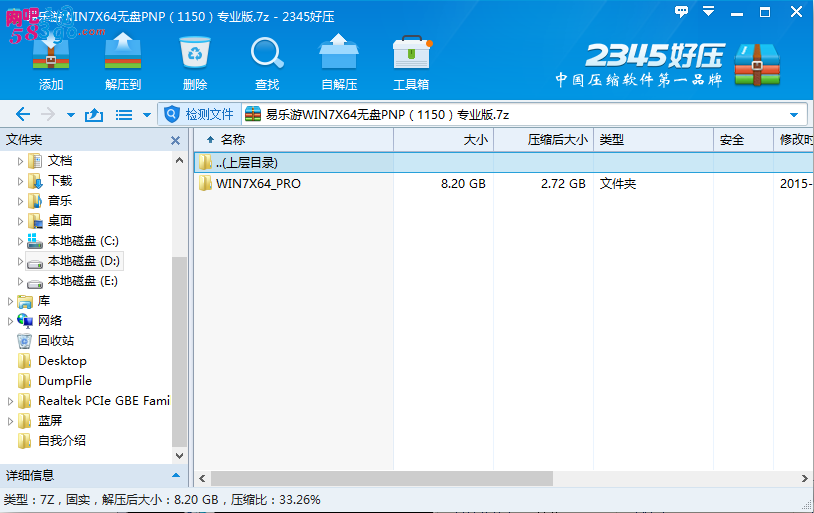814x513 pixels.
Task: Select the WIN7X64_PRO folder row
Action: [x=504, y=183]
